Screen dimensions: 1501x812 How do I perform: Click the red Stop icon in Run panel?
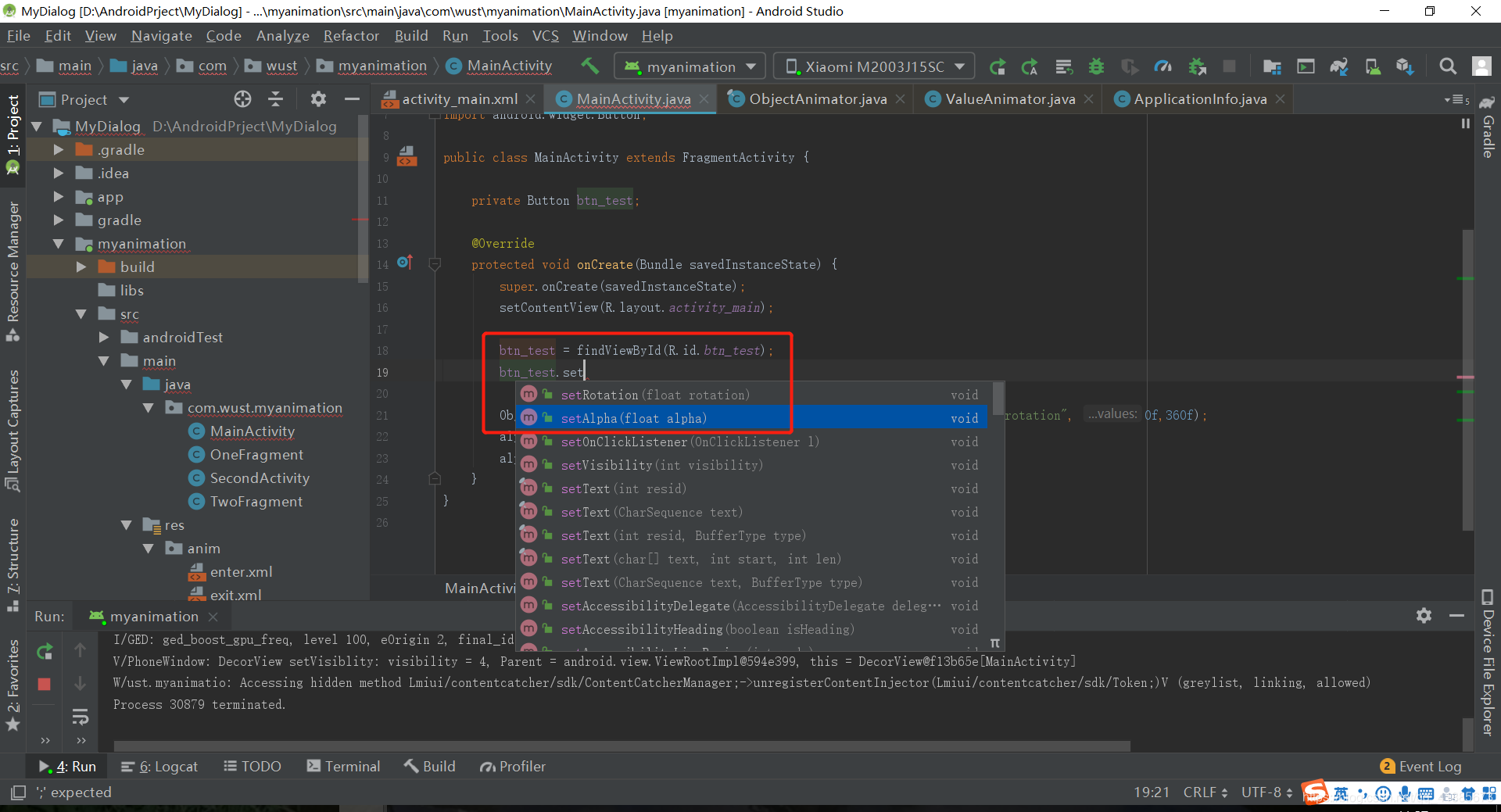pos(45,684)
